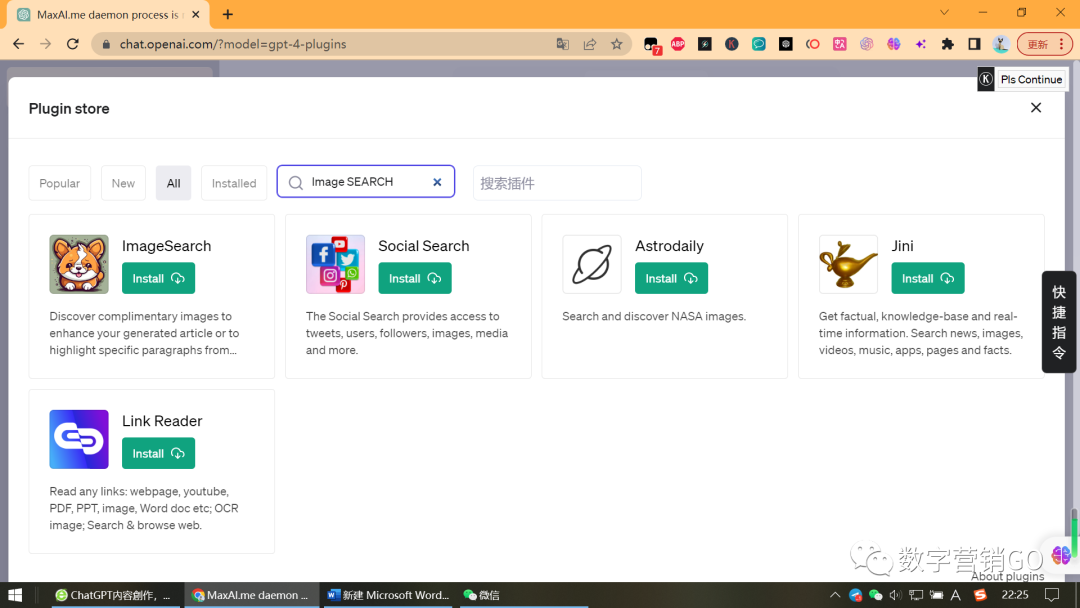Open the translate page icon in address bar

coord(563,44)
